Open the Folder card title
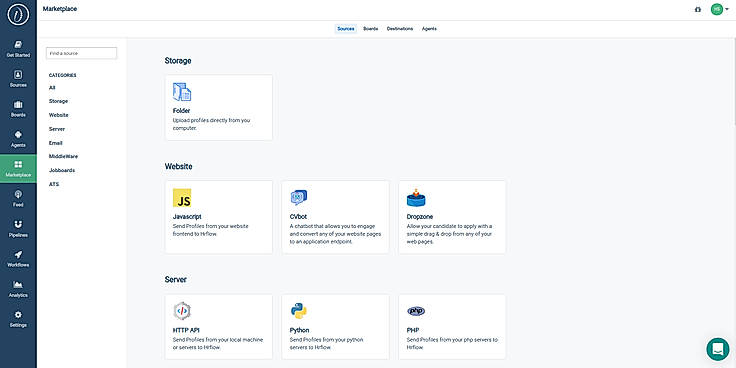The height and width of the screenshot is (368, 736). tap(181, 111)
